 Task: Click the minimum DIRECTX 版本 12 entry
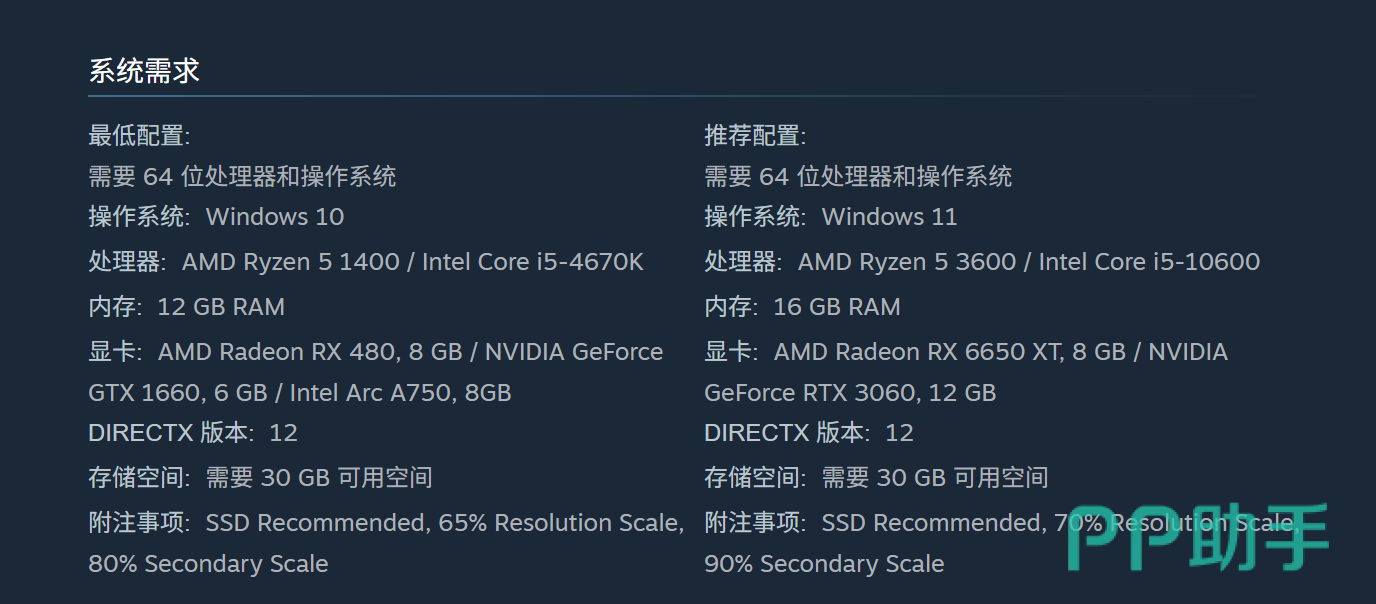coord(193,433)
